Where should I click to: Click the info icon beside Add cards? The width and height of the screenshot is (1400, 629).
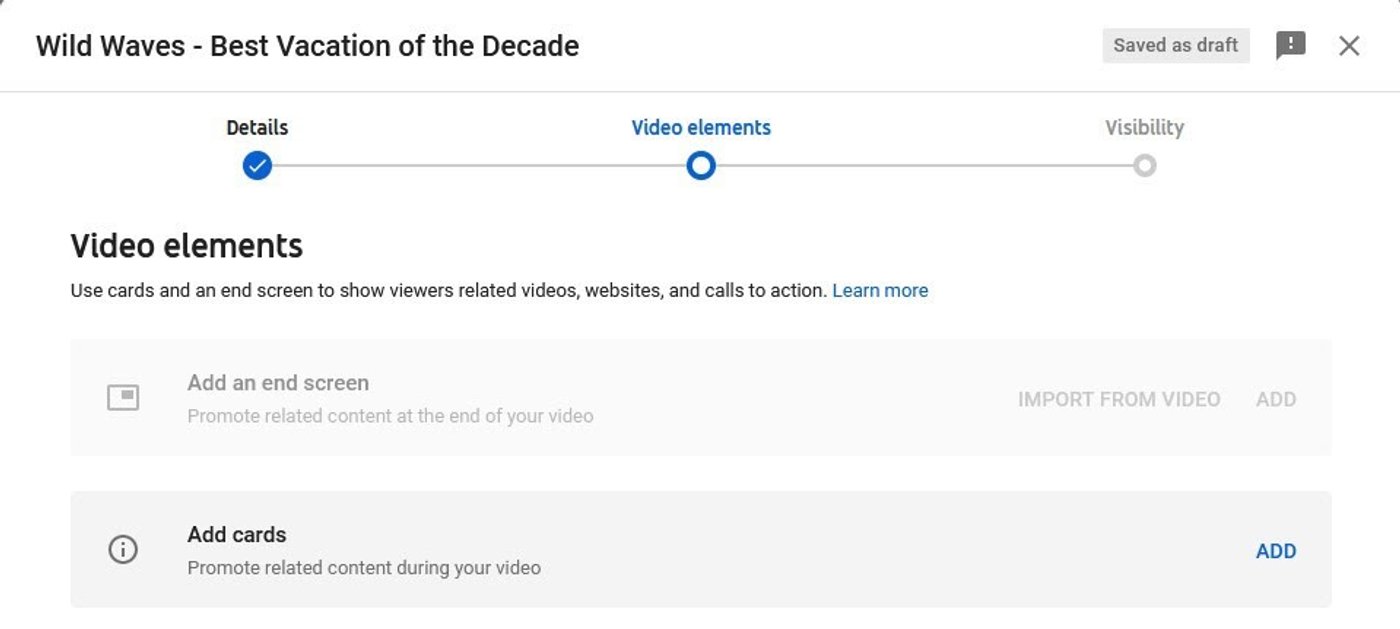point(123,549)
